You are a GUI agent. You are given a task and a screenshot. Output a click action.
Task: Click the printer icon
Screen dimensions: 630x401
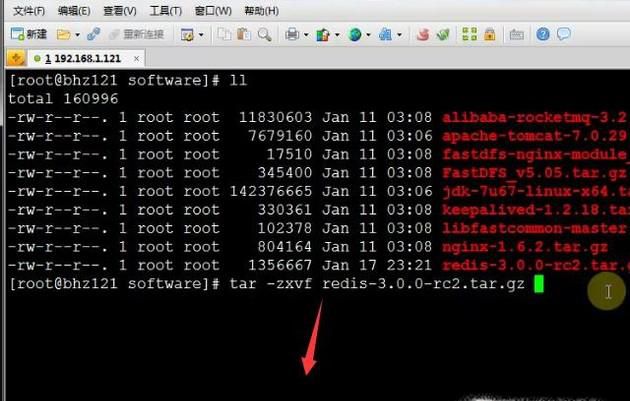pyautogui.click(x=292, y=35)
